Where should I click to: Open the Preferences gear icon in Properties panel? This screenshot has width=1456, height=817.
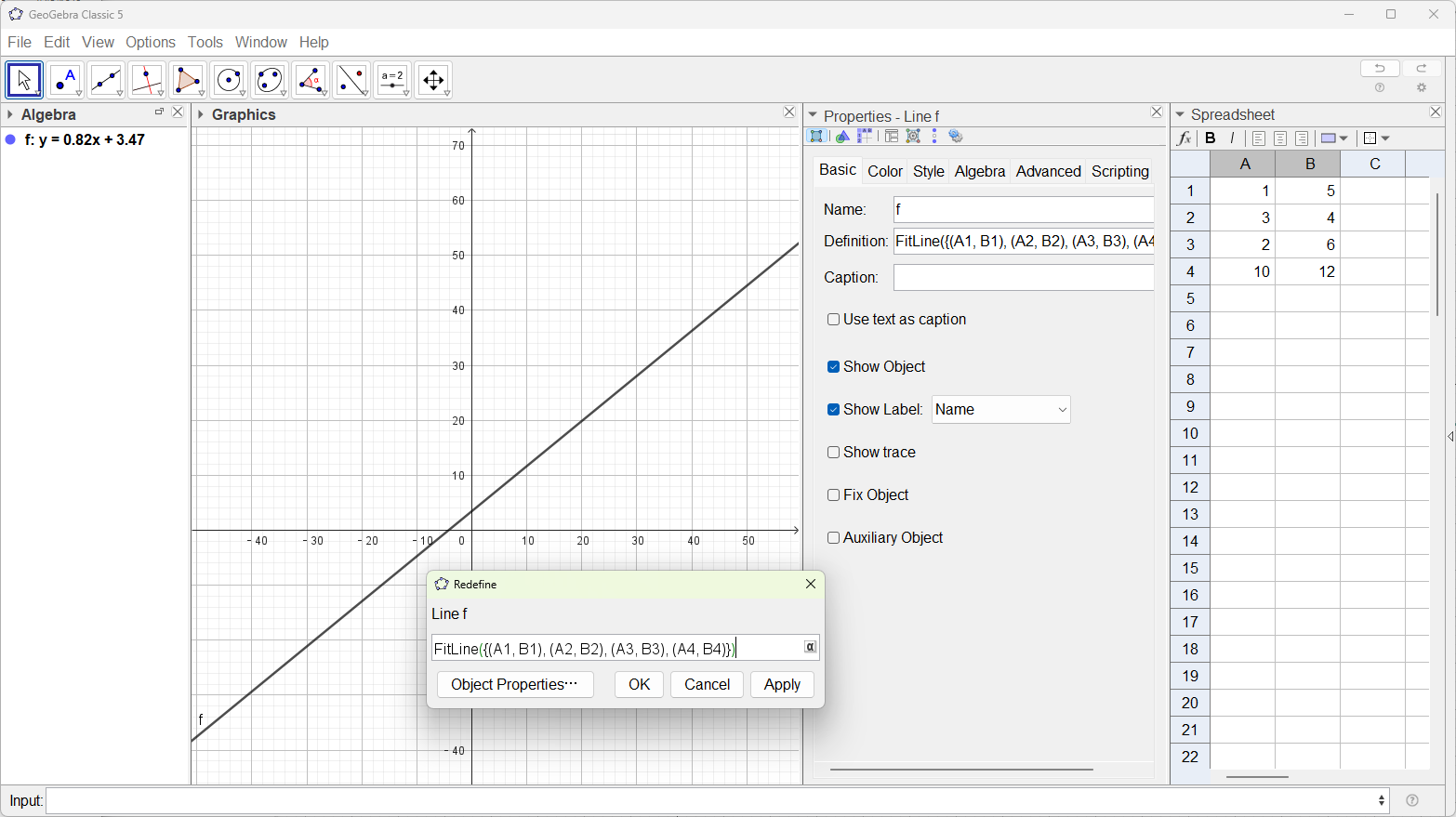click(956, 136)
